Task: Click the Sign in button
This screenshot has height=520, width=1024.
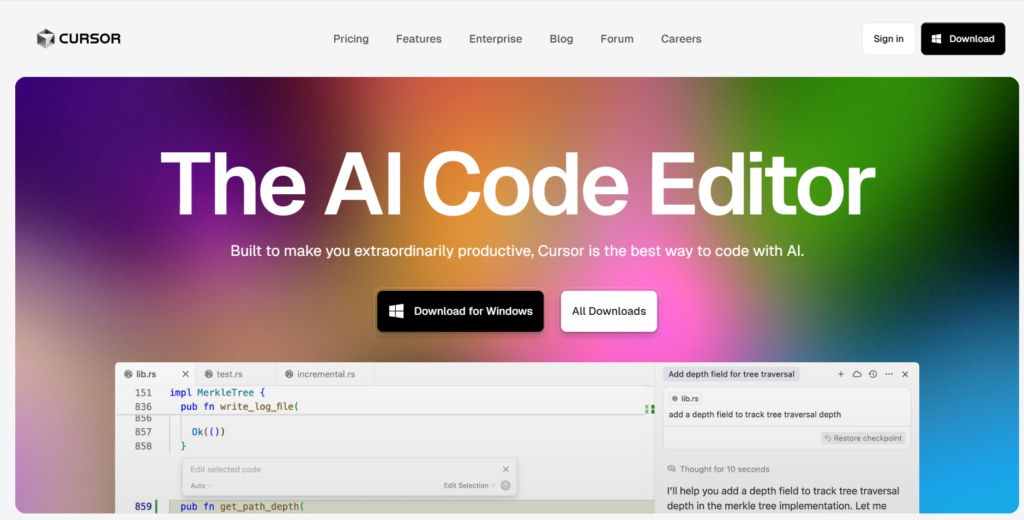Action: point(888,39)
